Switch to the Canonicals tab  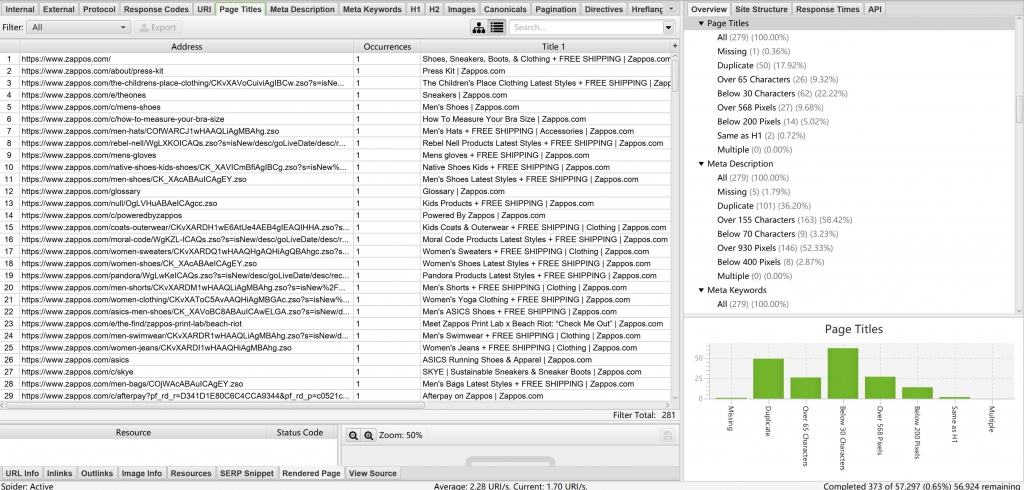coord(505,9)
